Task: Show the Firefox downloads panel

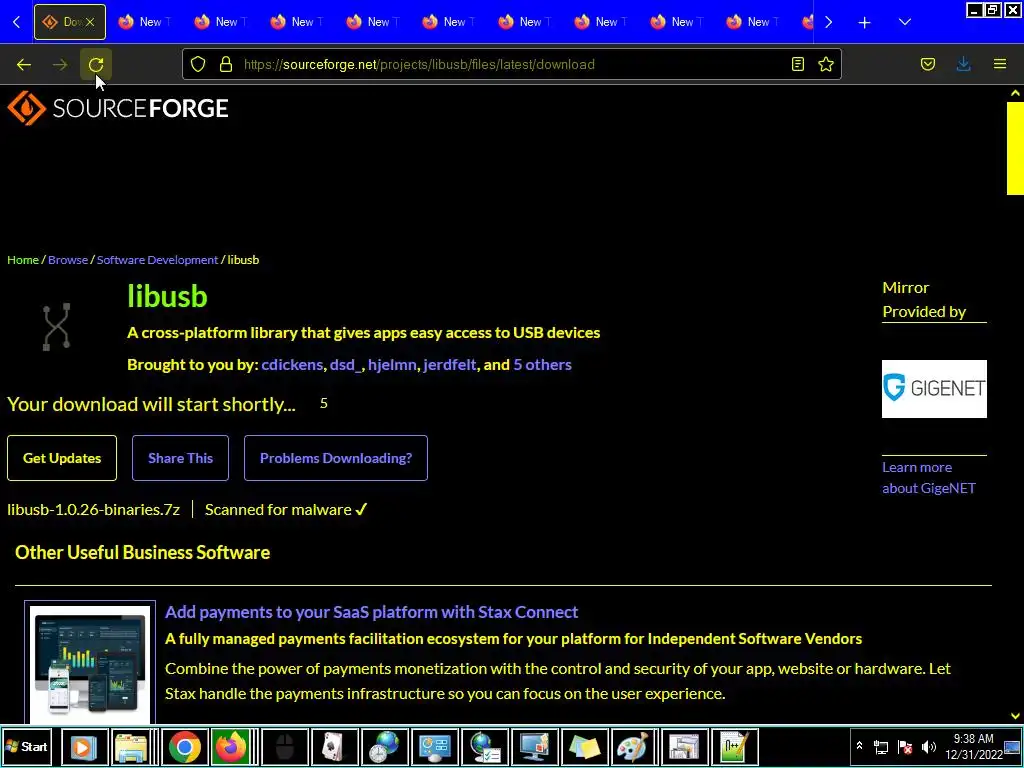Action: click(x=963, y=64)
